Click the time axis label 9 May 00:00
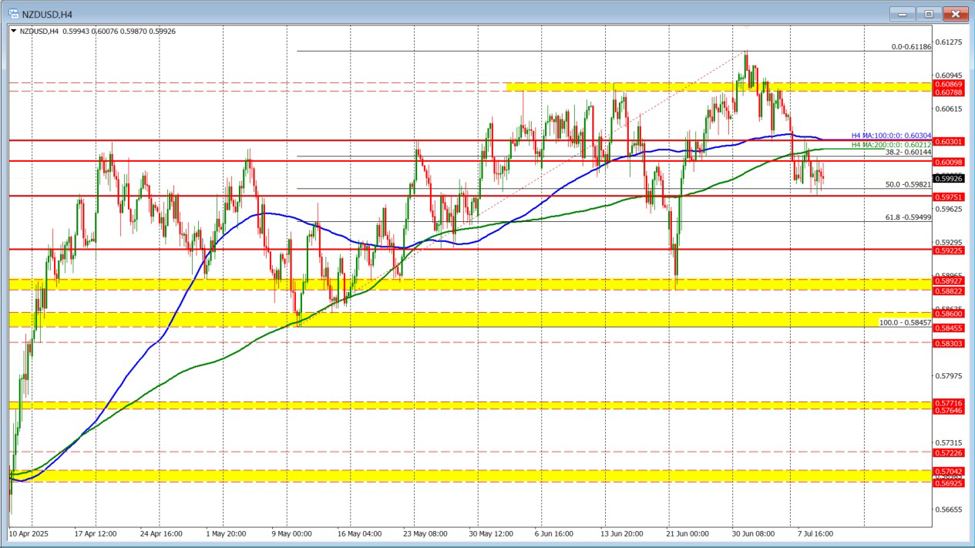 (x=292, y=534)
